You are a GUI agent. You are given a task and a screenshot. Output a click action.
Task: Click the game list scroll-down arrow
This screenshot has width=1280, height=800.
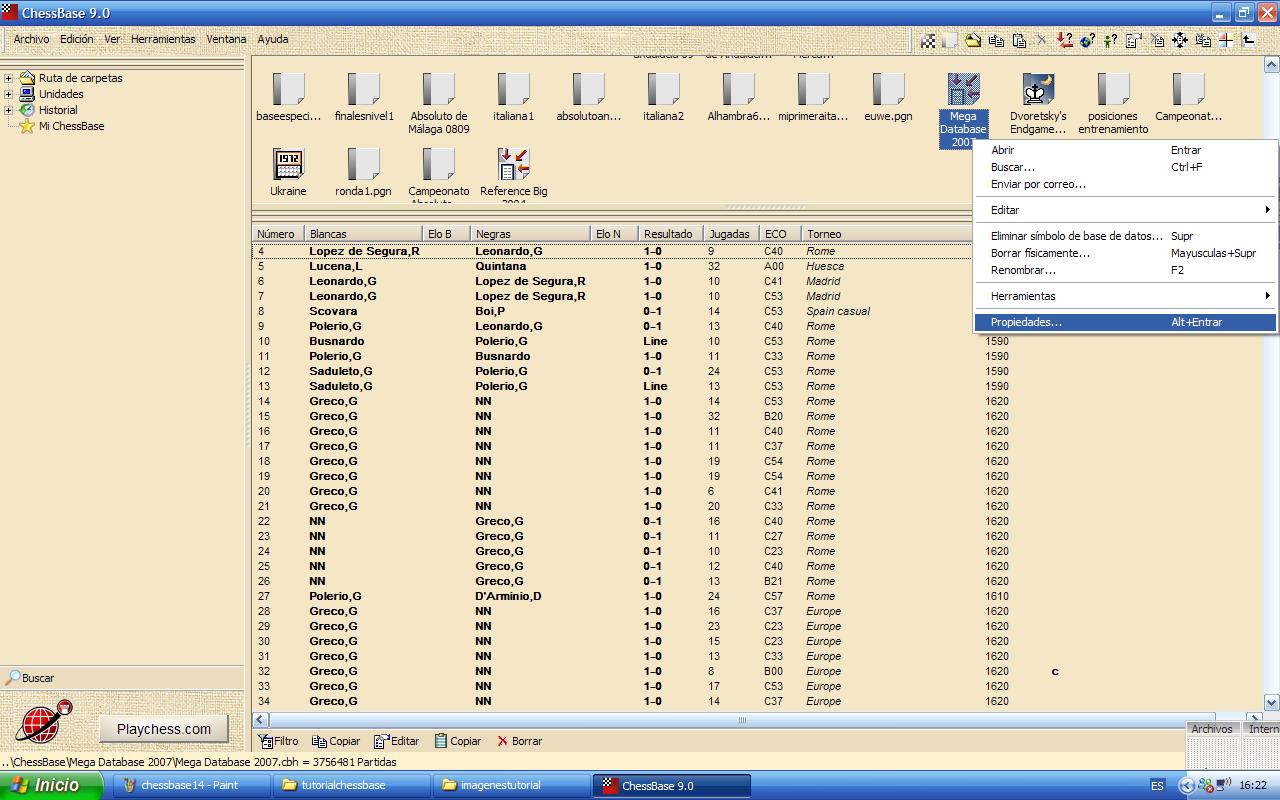pyautogui.click(x=1272, y=702)
